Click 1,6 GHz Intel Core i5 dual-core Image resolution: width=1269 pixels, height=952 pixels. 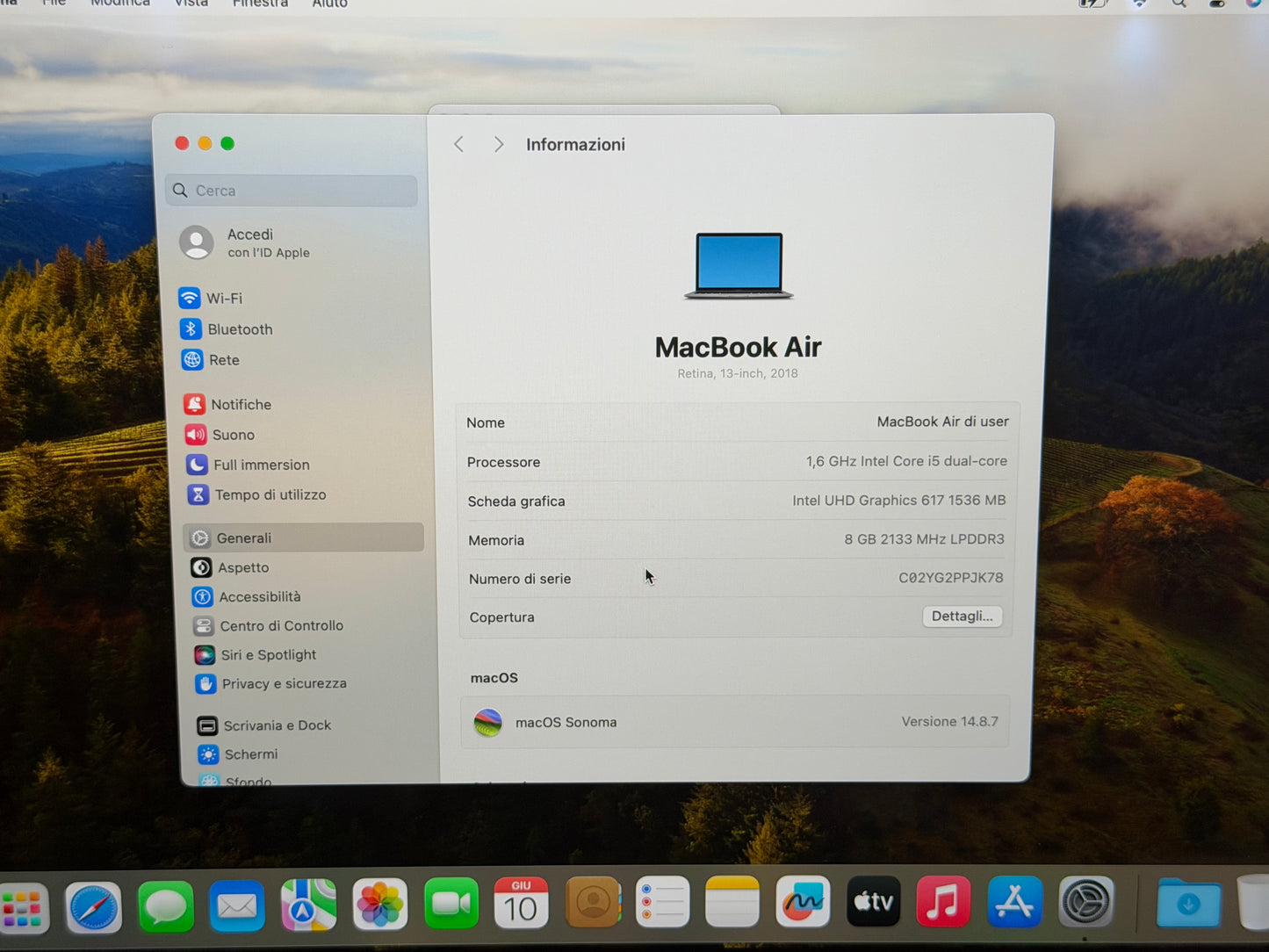click(906, 461)
